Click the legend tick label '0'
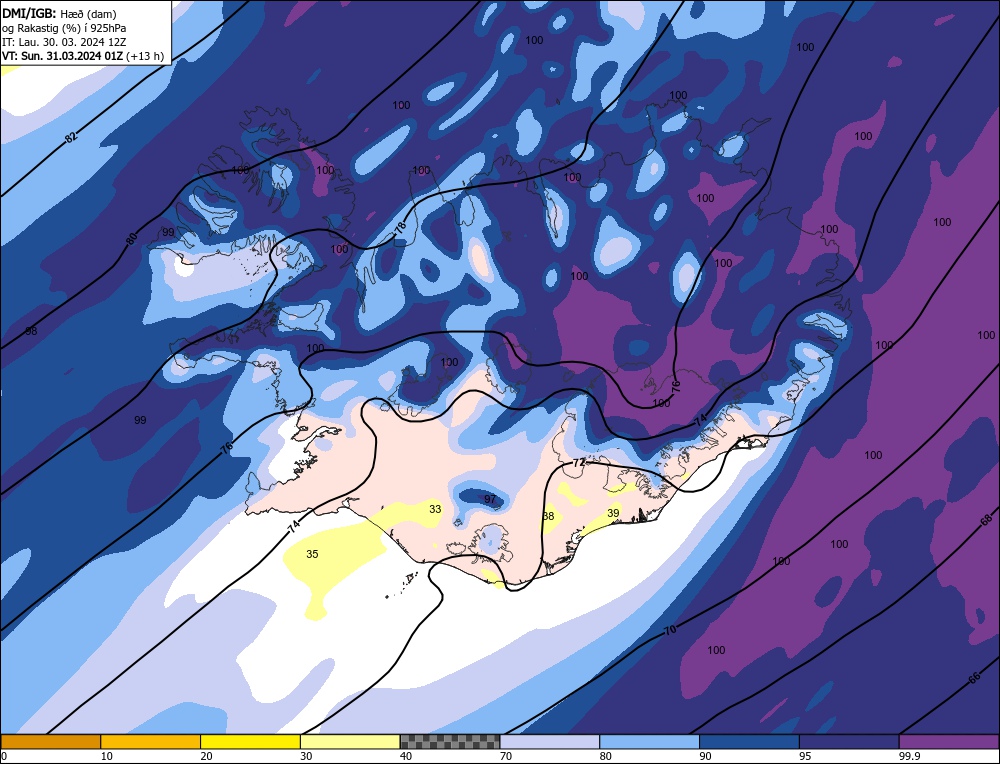Viewport: 1000px width, 764px height. (x=4, y=756)
